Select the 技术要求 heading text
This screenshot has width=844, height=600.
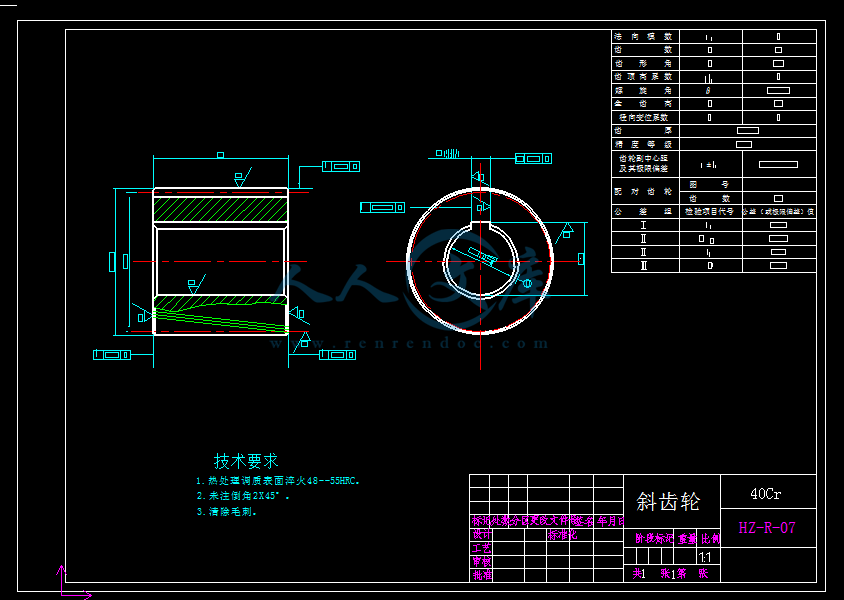[x=246, y=461]
